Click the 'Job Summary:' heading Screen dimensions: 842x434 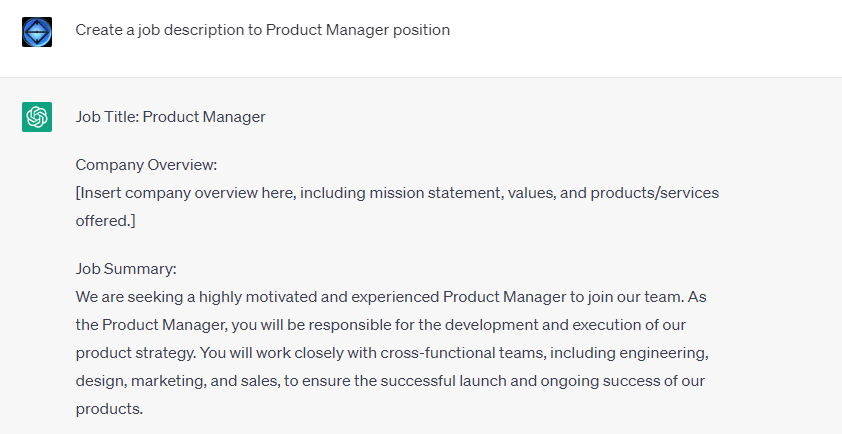[126, 269]
